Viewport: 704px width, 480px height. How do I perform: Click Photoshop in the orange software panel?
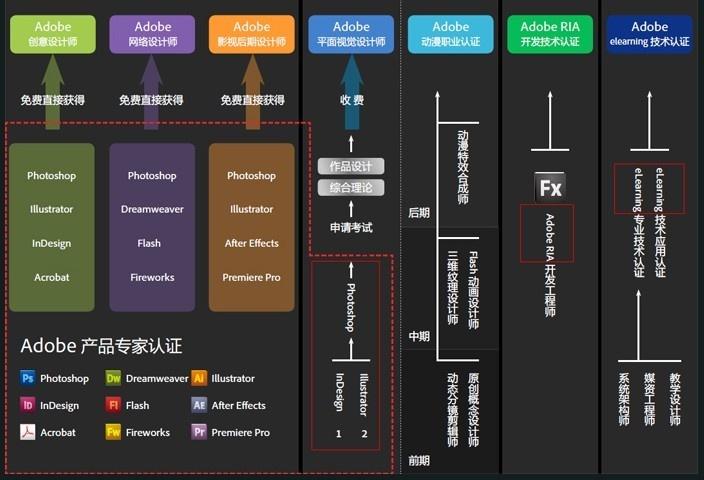coord(251,176)
